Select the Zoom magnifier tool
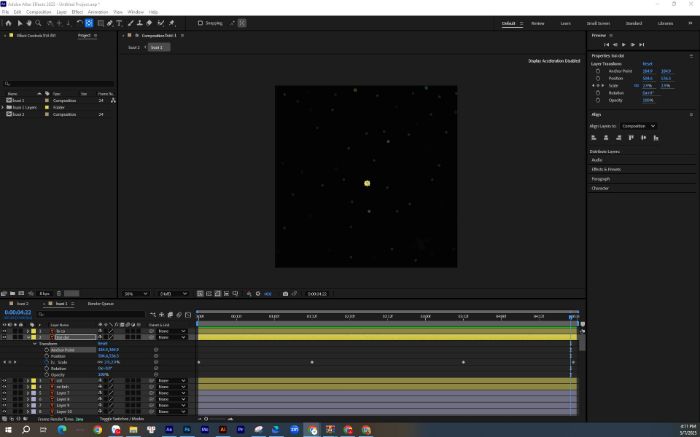700x437 pixels. click(39, 23)
